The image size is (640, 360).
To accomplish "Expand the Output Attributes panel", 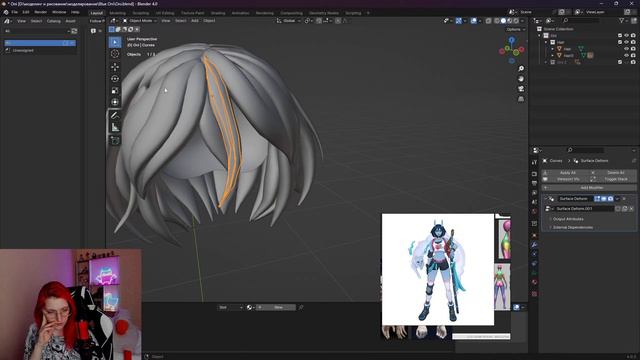I will (568, 219).
